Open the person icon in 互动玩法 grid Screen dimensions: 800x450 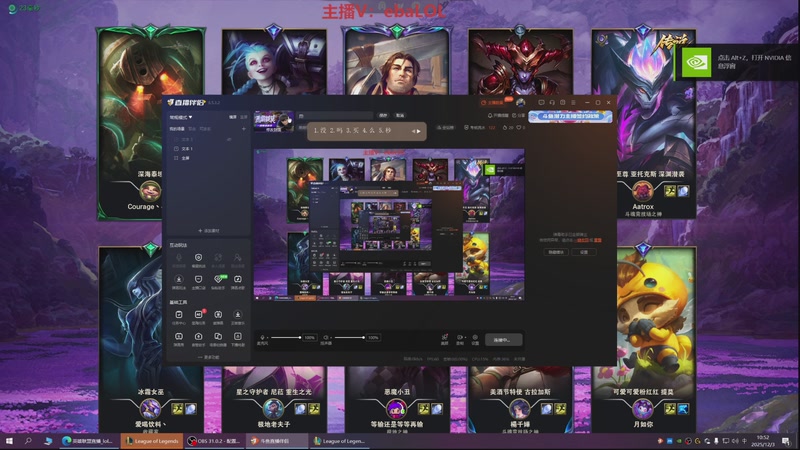[x=238, y=260]
